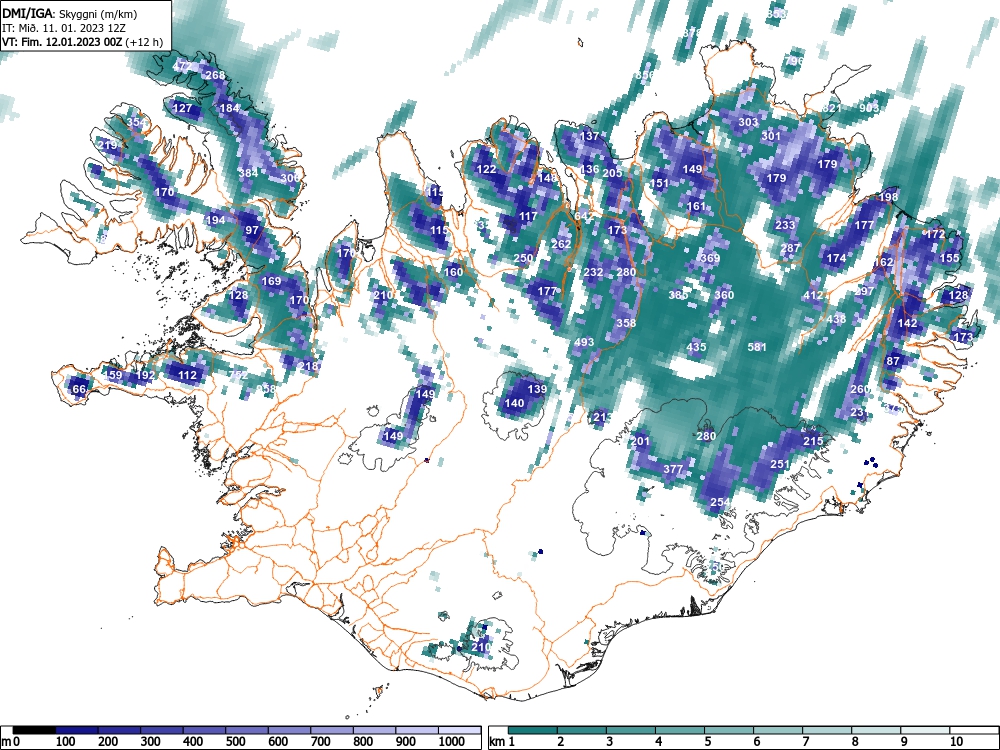Screen dimensions: 1000x750
Task: Click visibility value 369 on the map
Action: click(710, 258)
